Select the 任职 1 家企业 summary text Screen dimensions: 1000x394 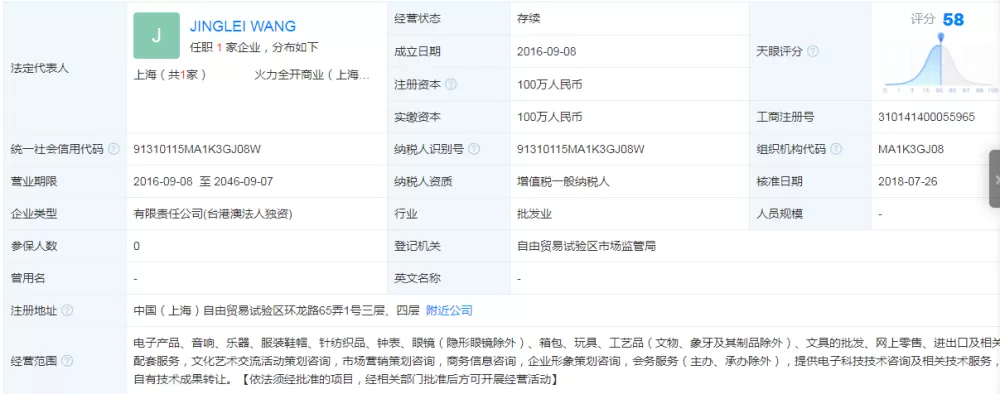[x=254, y=47]
